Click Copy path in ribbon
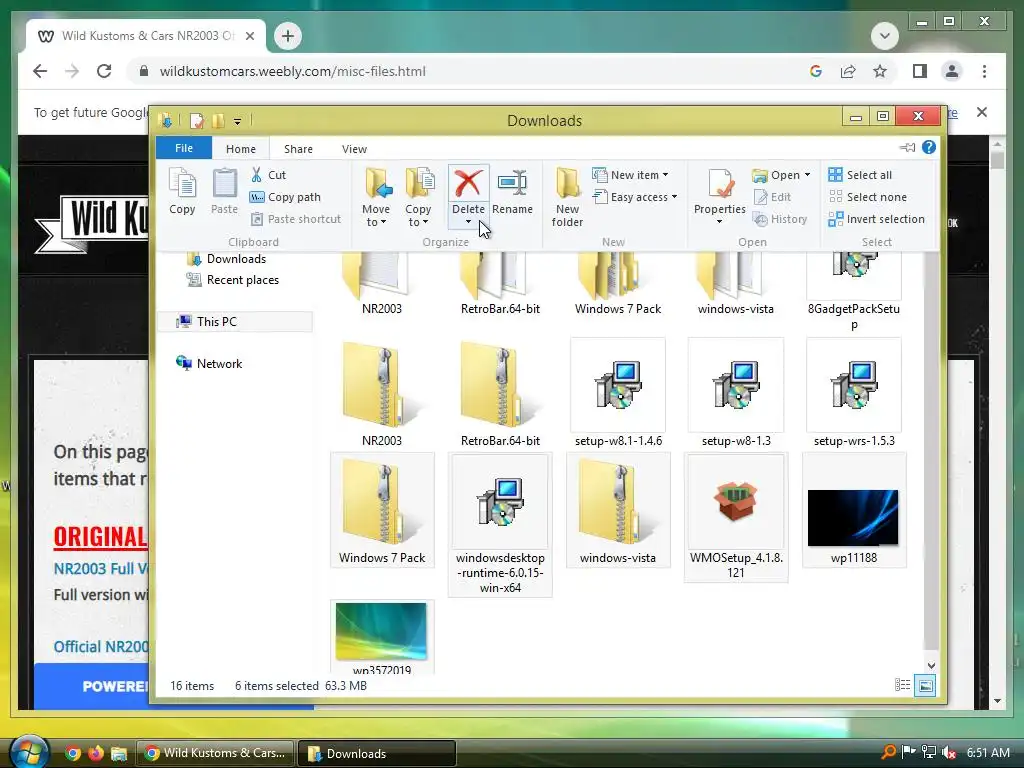The image size is (1024, 768). pos(285,197)
